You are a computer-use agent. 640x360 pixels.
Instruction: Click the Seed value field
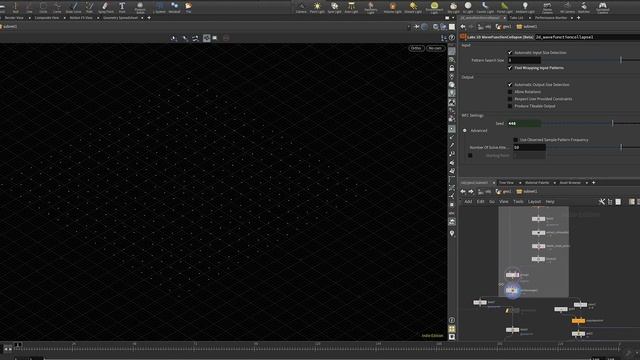coord(524,123)
